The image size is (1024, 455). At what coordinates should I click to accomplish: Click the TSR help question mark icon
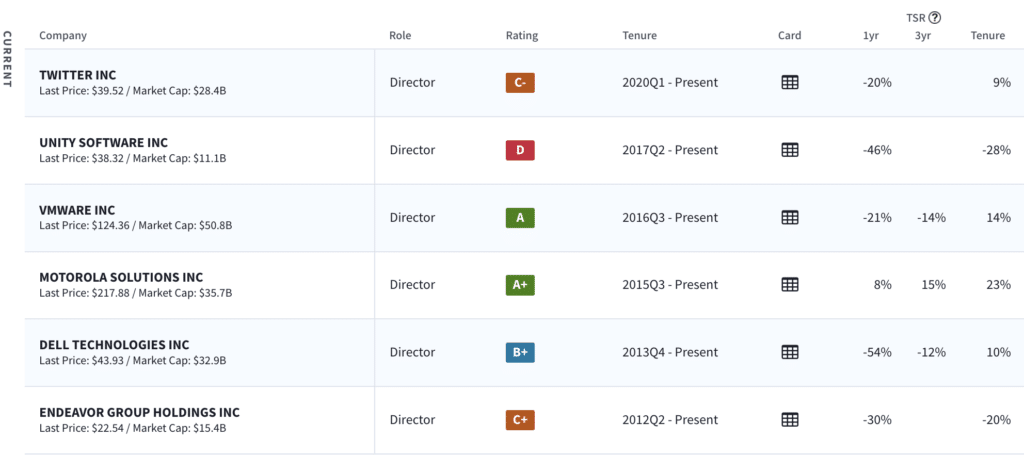(935, 18)
